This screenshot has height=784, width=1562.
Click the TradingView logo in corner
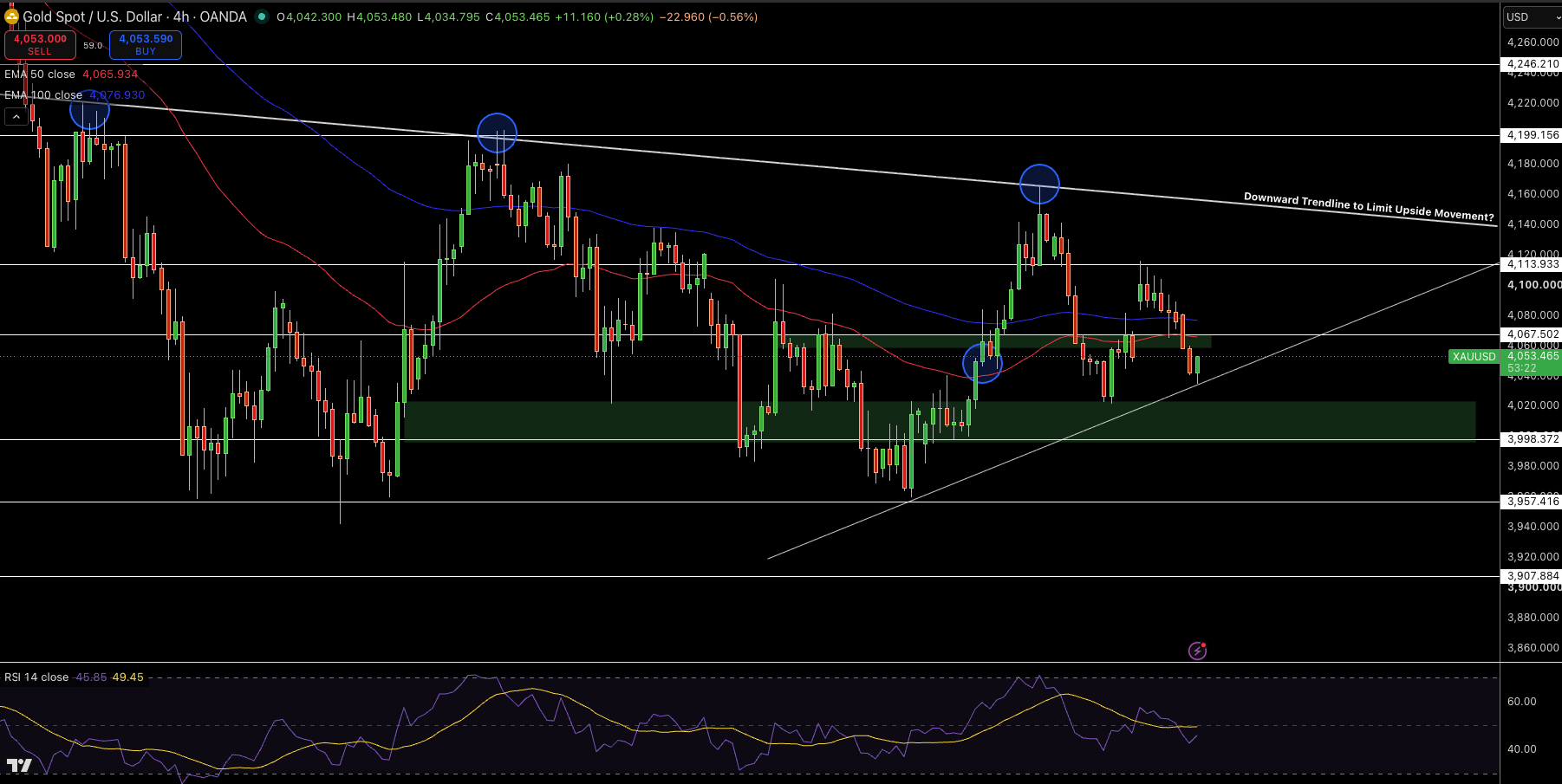[19, 765]
